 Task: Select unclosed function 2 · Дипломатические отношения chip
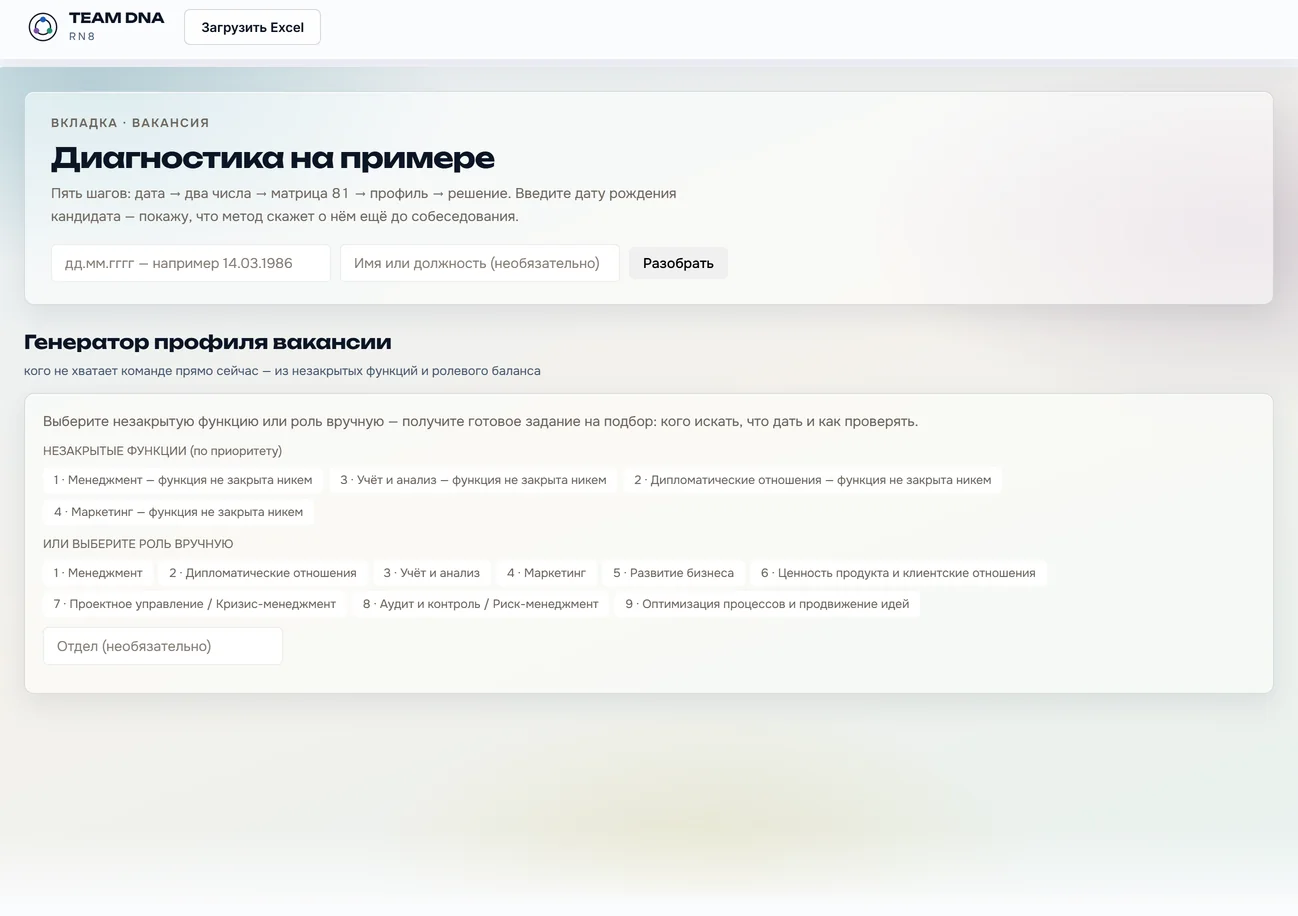coord(812,480)
